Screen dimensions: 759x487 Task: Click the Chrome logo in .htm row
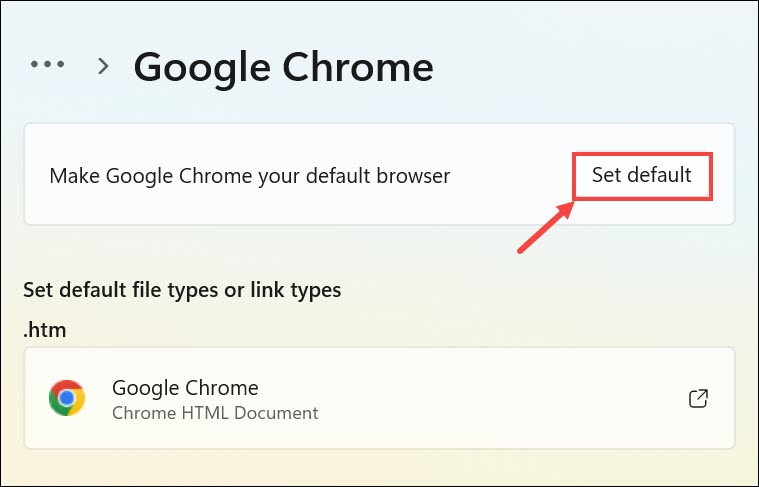point(67,398)
